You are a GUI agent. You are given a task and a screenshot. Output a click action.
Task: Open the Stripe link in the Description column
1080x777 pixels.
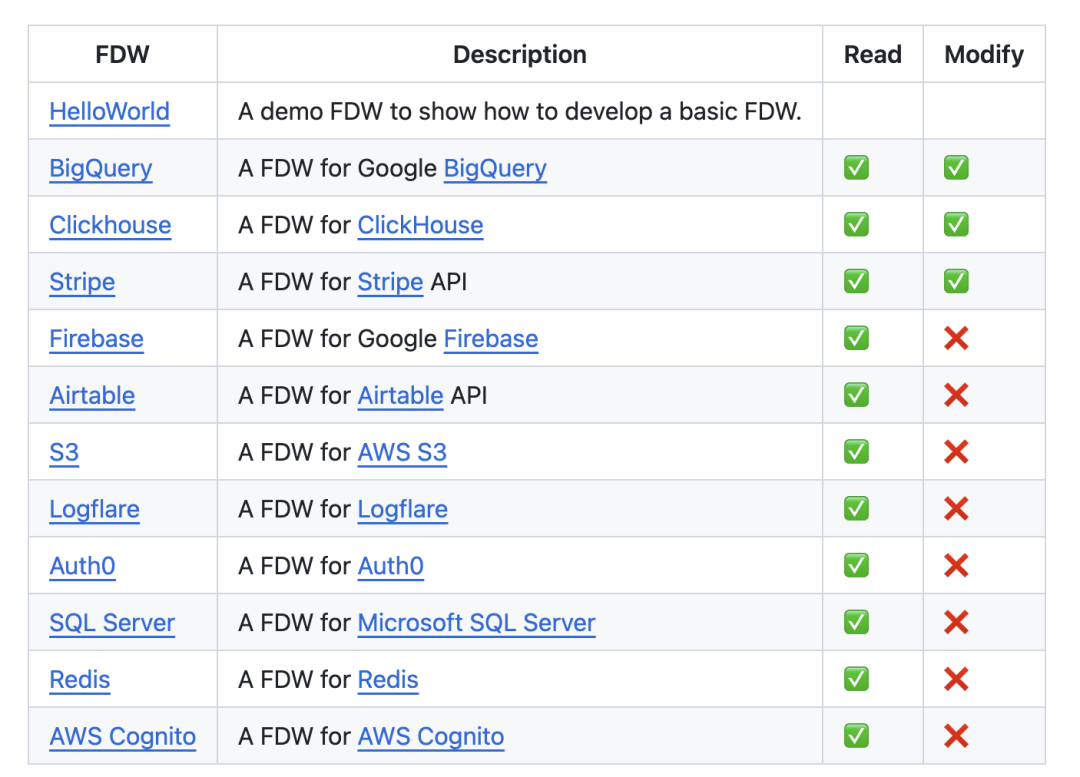(390, 282)
